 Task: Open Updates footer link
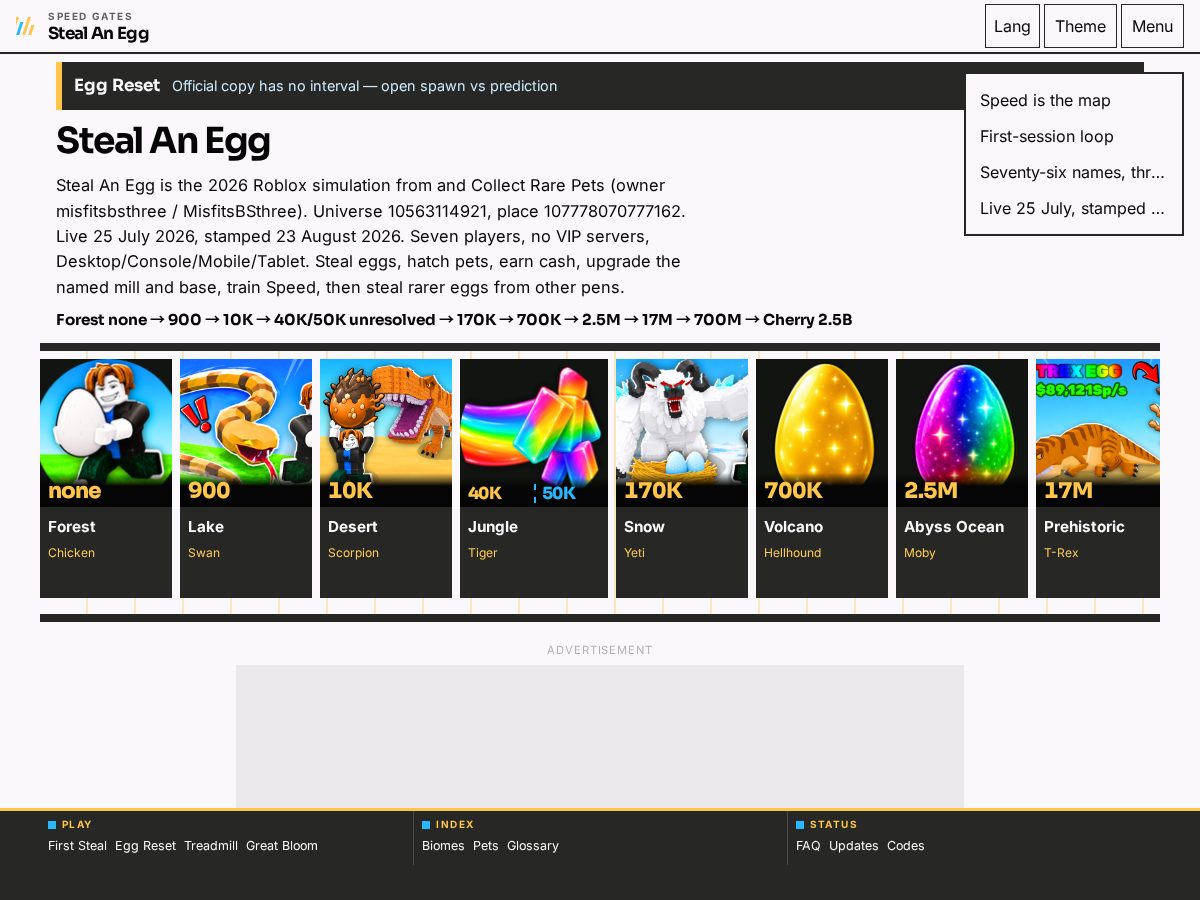854,846
